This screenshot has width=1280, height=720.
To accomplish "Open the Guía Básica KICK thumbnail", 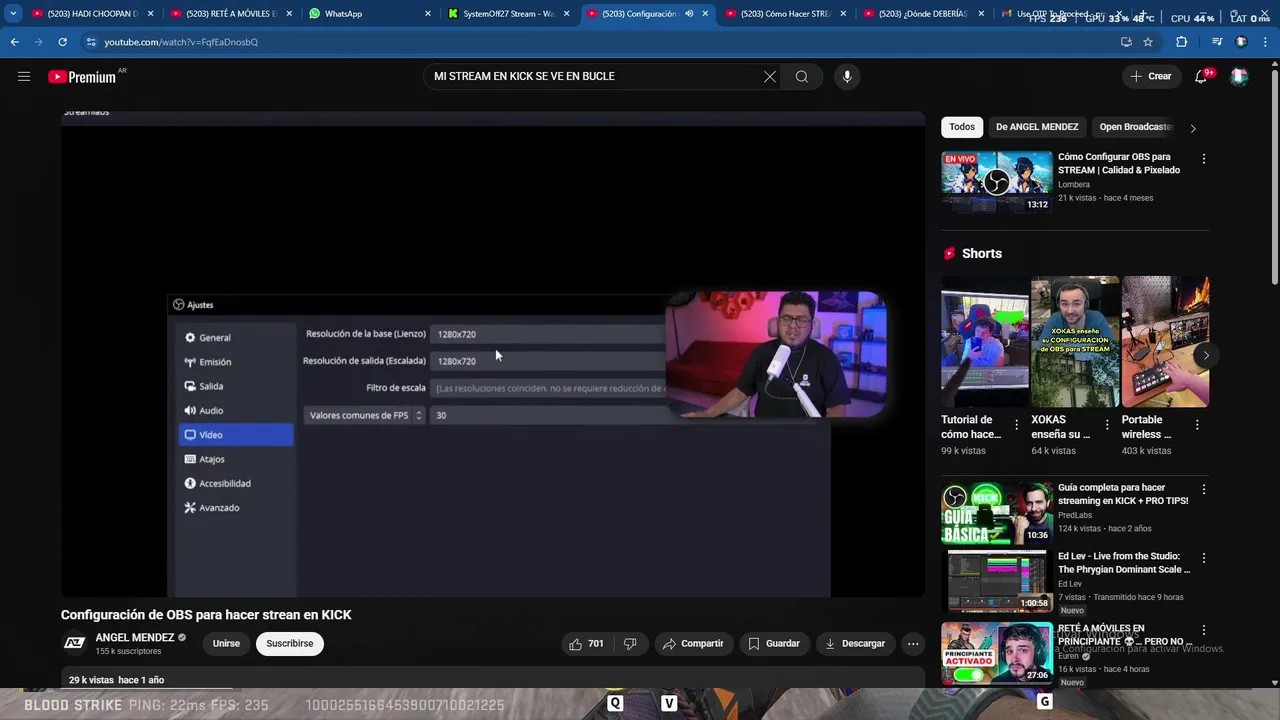I will [996, 513].
